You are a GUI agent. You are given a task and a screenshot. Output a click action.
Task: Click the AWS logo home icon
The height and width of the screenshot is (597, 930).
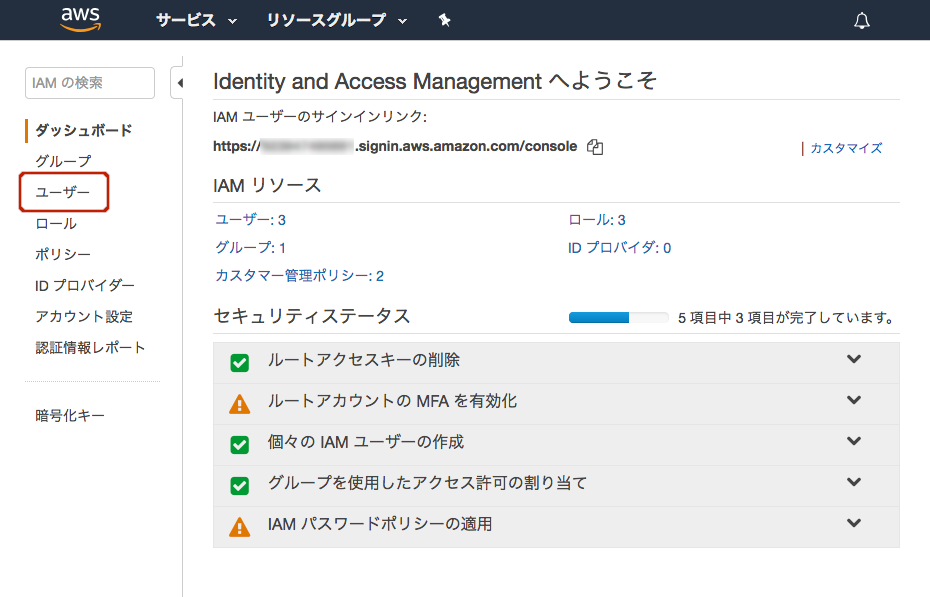pos(81,20)
